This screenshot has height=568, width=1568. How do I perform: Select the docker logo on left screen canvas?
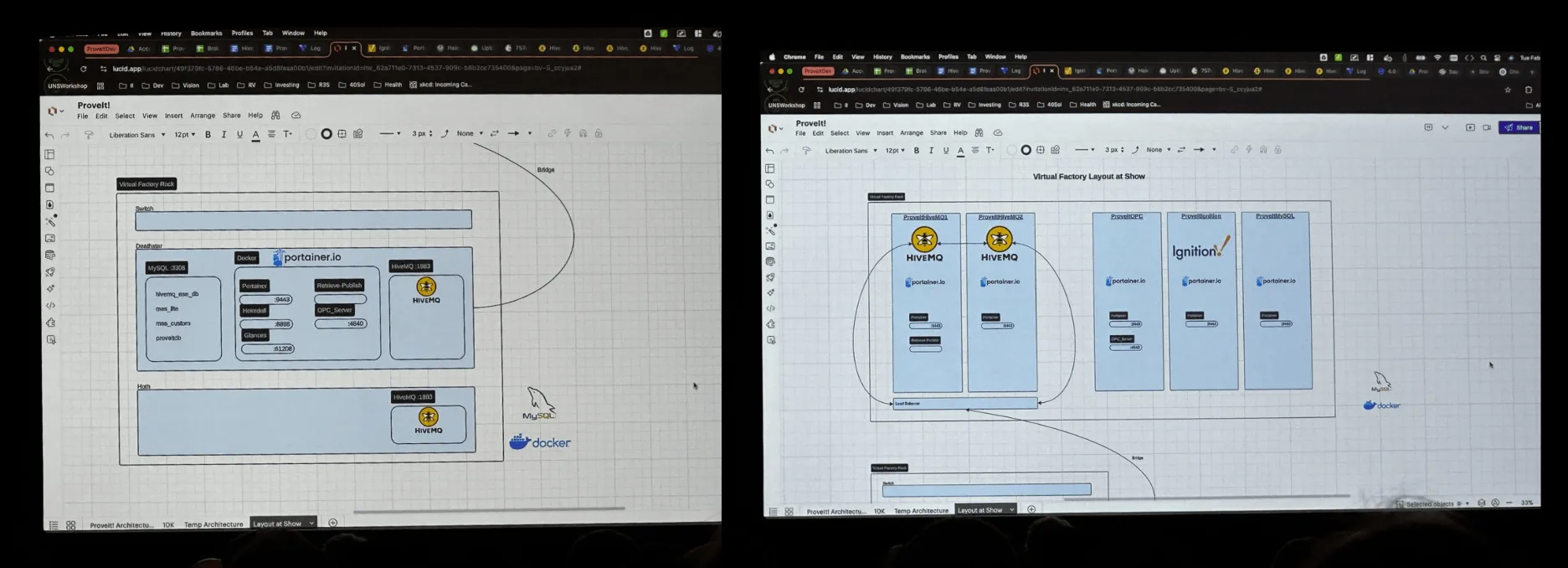[540, 441]
